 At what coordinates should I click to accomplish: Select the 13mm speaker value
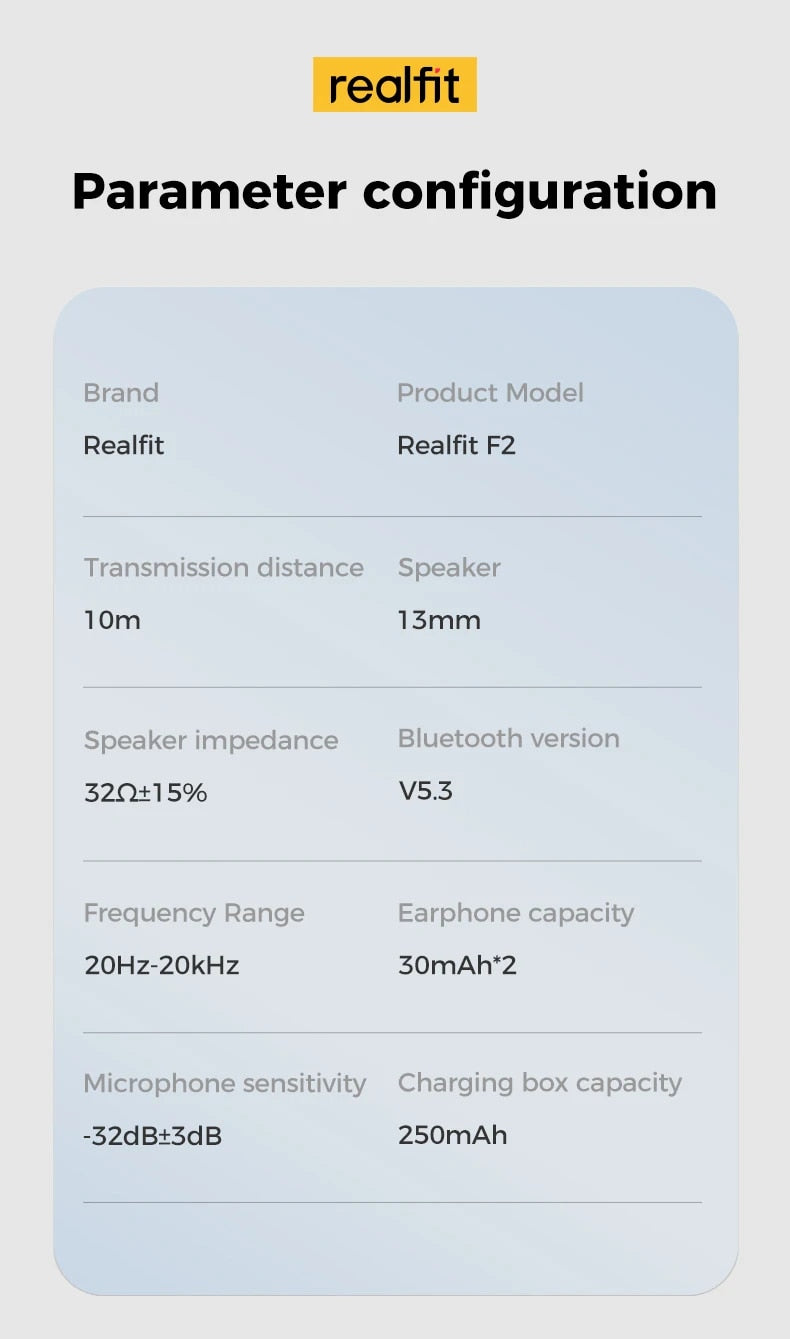tap(439, 620)
